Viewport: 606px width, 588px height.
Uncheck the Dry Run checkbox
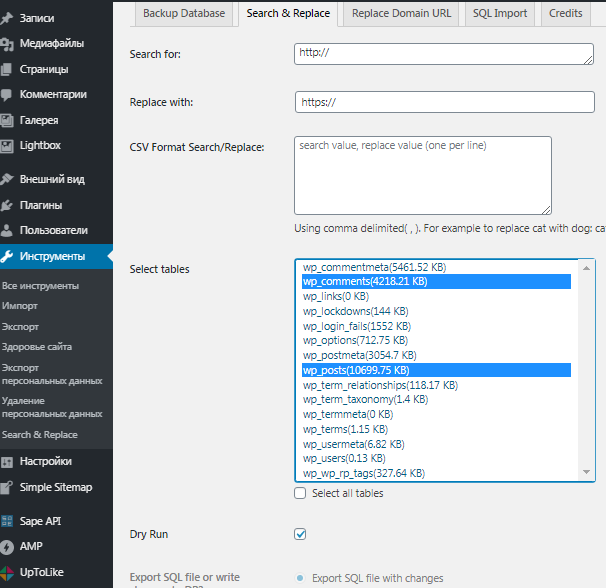(300, 534)
